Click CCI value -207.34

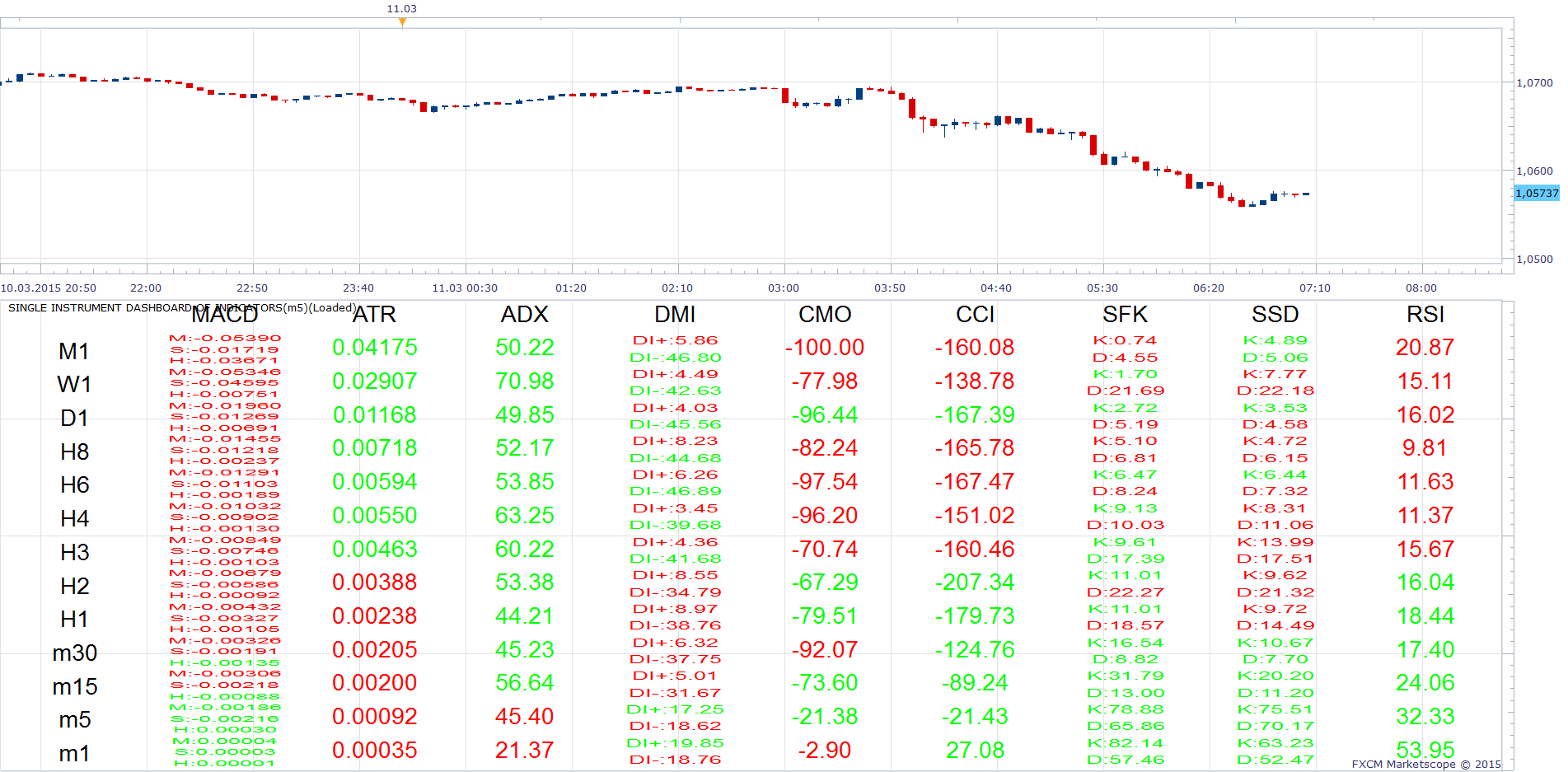[975, 583]
